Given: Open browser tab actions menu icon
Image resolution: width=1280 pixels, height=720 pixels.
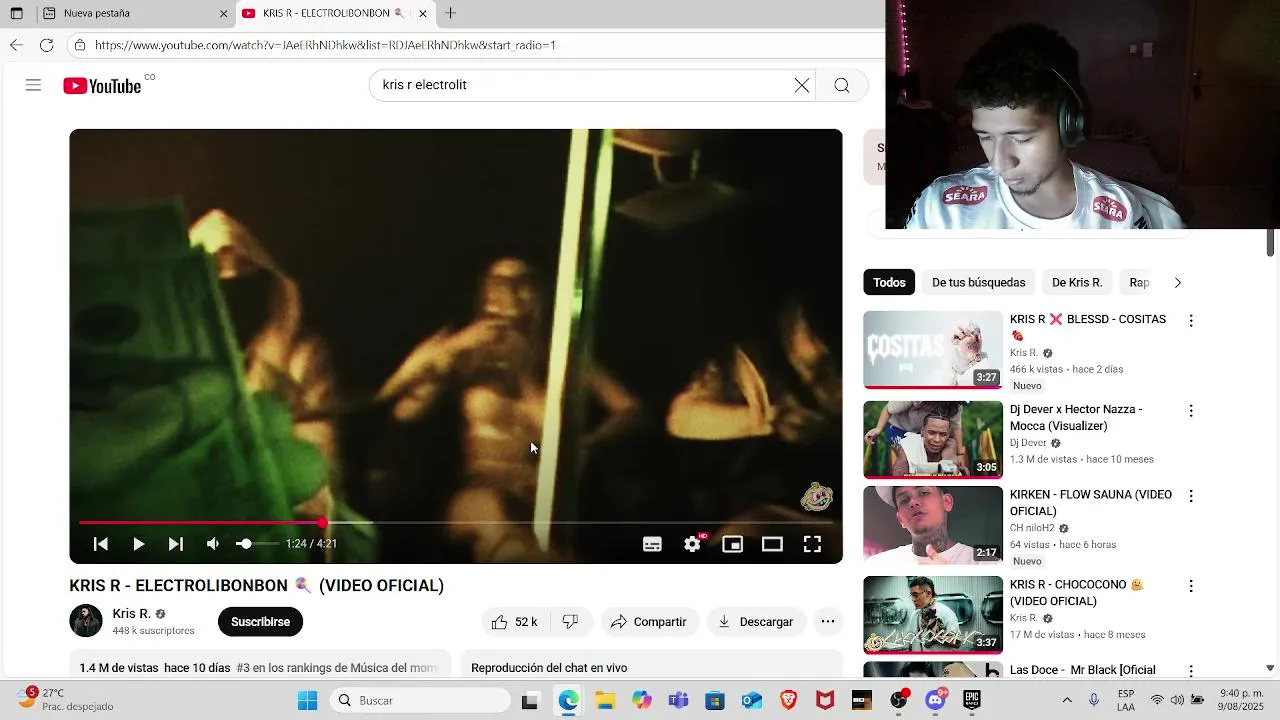Looking at the screenshot, I should (x=16, y=14).
